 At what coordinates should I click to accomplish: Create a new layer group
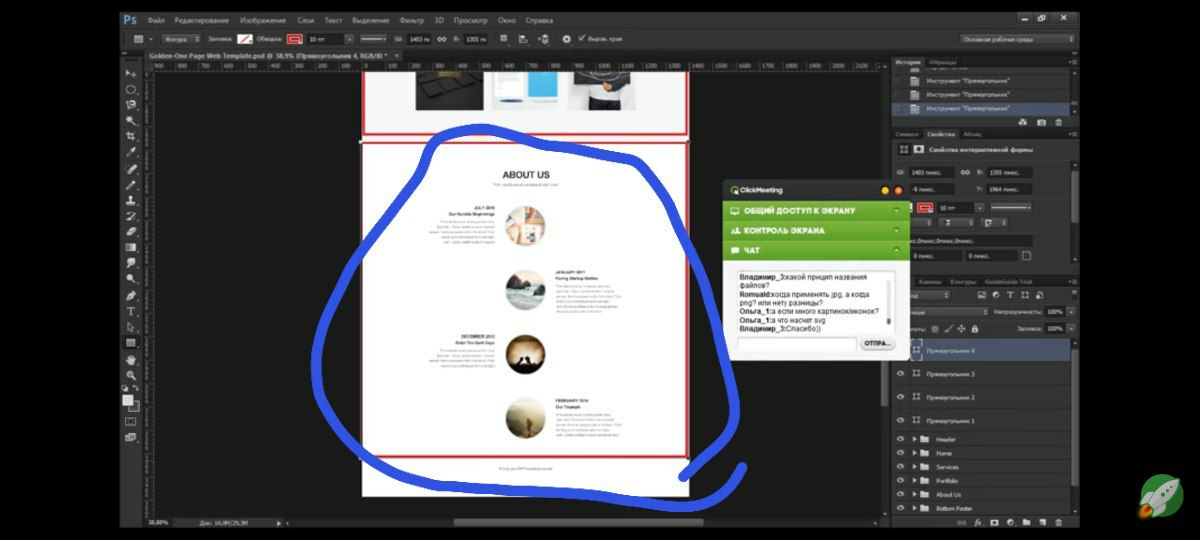[1027, 522]
